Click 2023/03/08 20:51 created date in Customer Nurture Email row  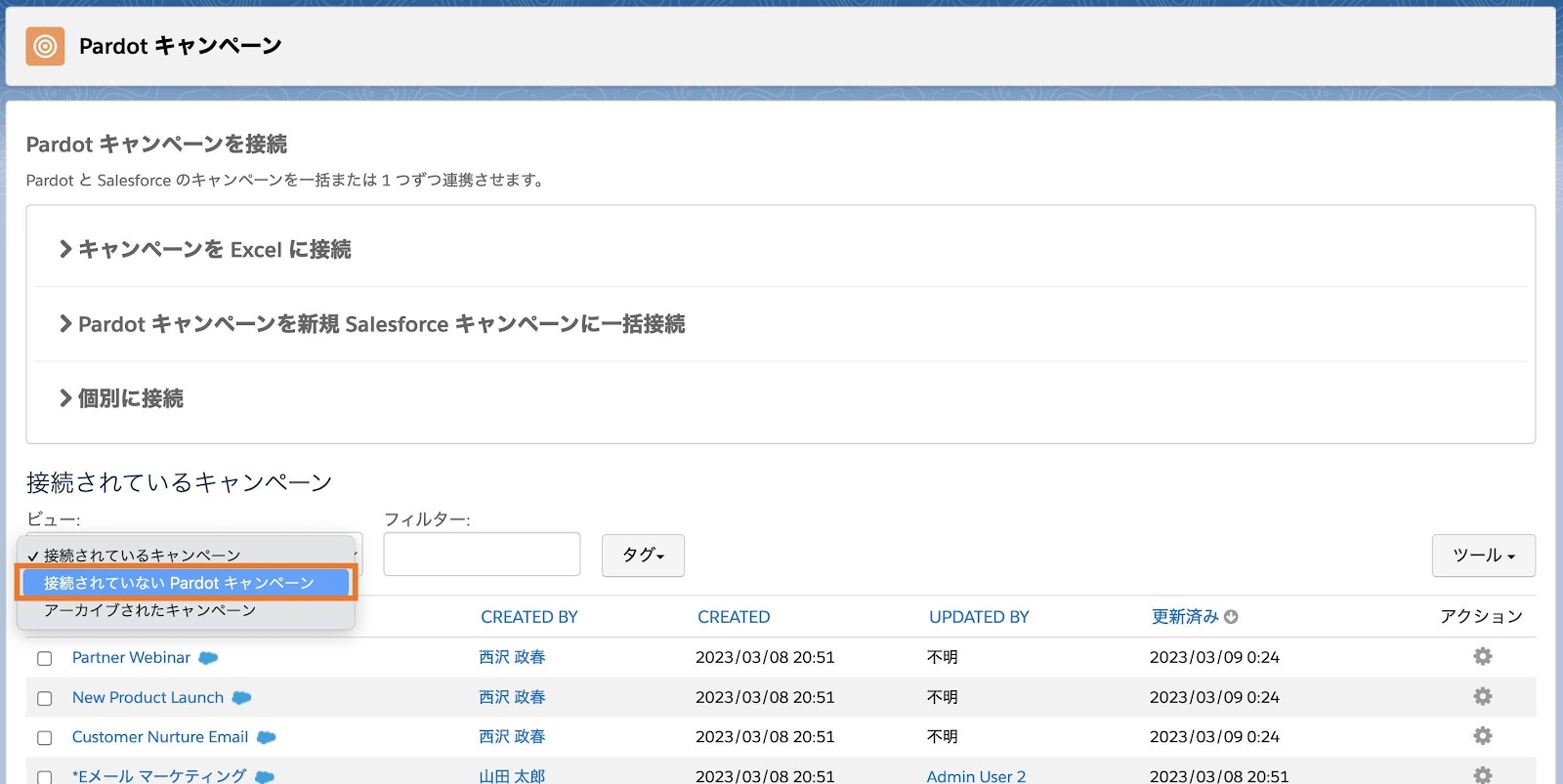(x=765, y=737)
